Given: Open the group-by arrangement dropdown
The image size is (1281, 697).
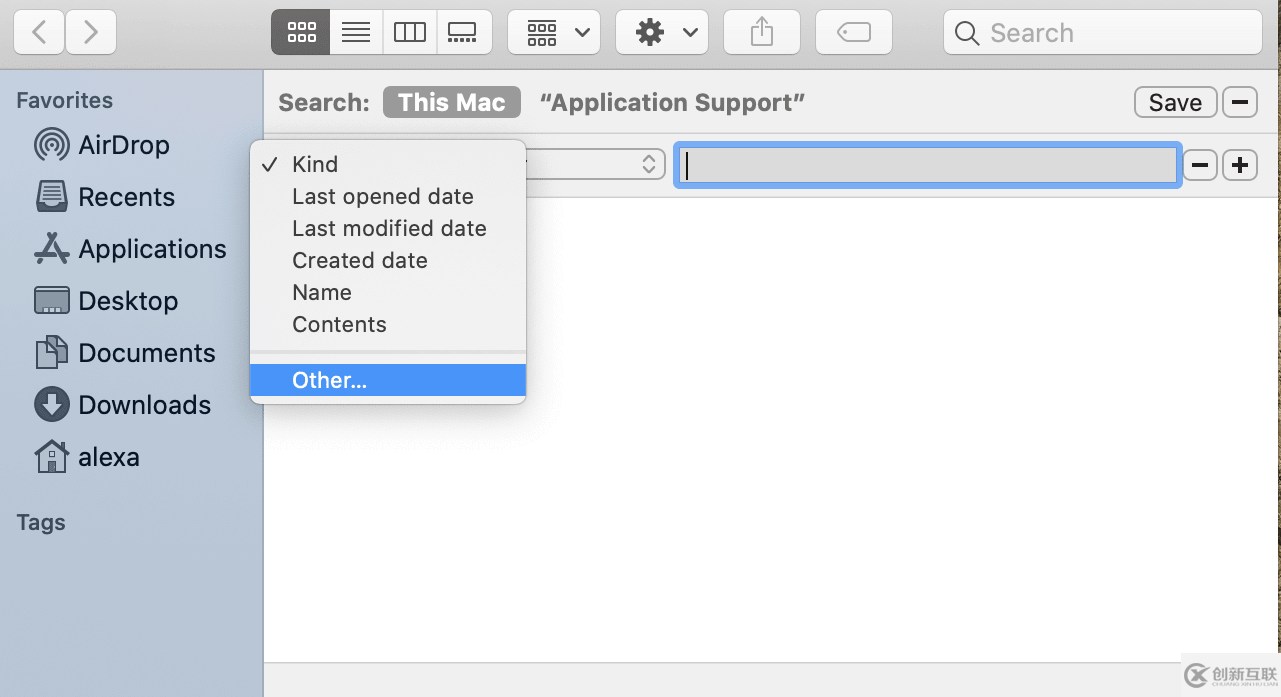Looking at the screenshot, I should point(554,33).
